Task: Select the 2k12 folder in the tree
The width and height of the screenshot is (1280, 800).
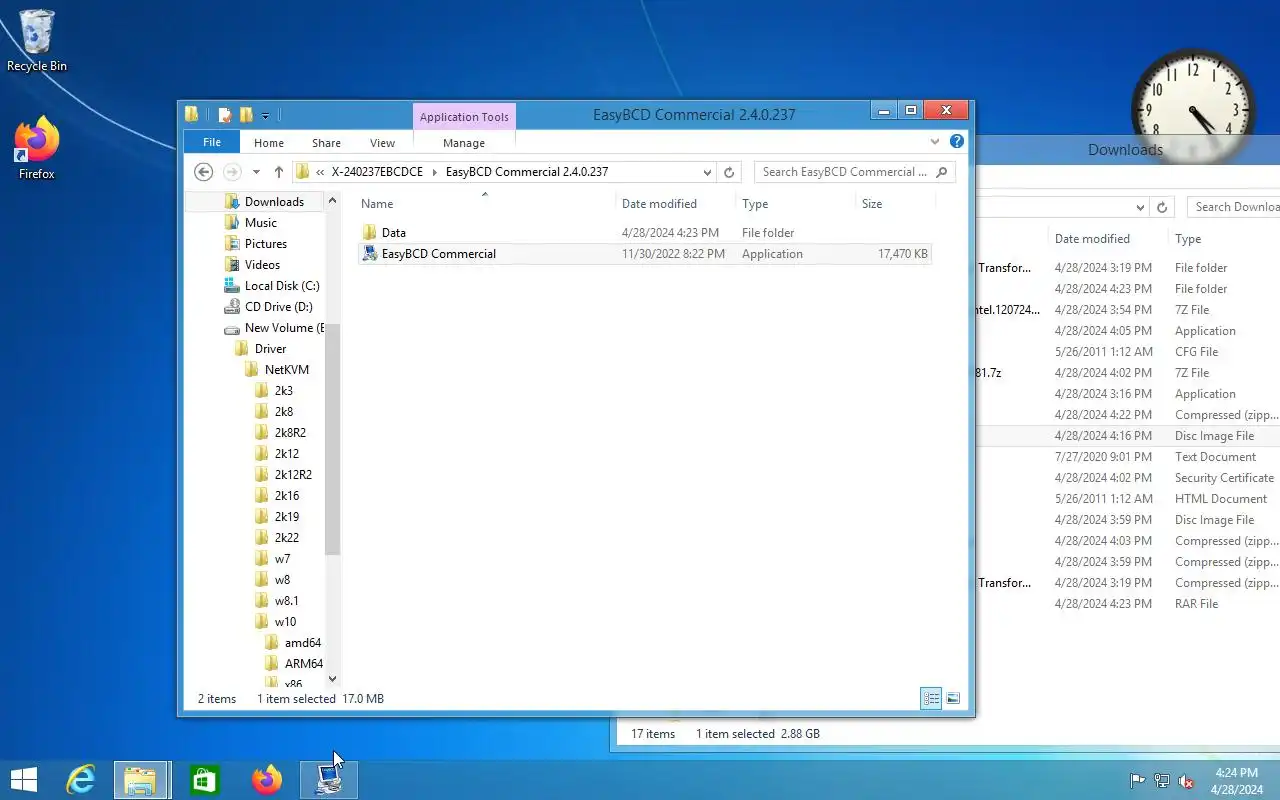Action: pos(286,454)
